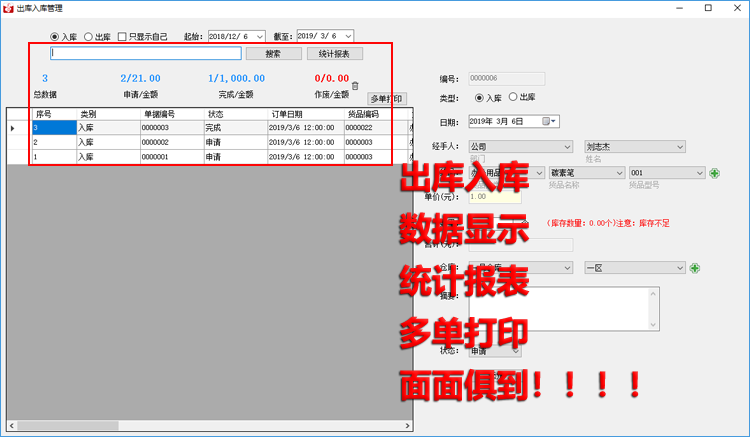Click the app icon in title bar
Screen dimensions: 750x437
(x=8, y=7)
